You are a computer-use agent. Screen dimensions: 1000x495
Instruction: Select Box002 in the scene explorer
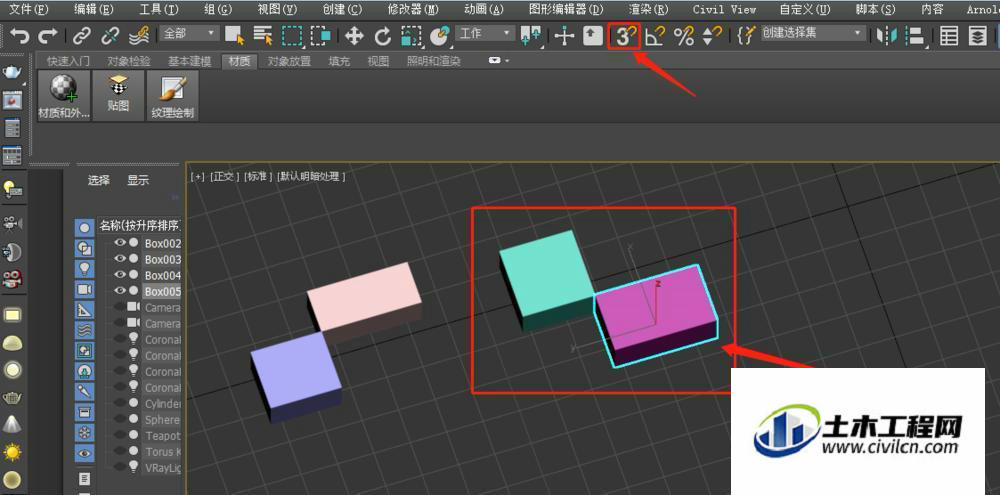[x=163, y=243]
